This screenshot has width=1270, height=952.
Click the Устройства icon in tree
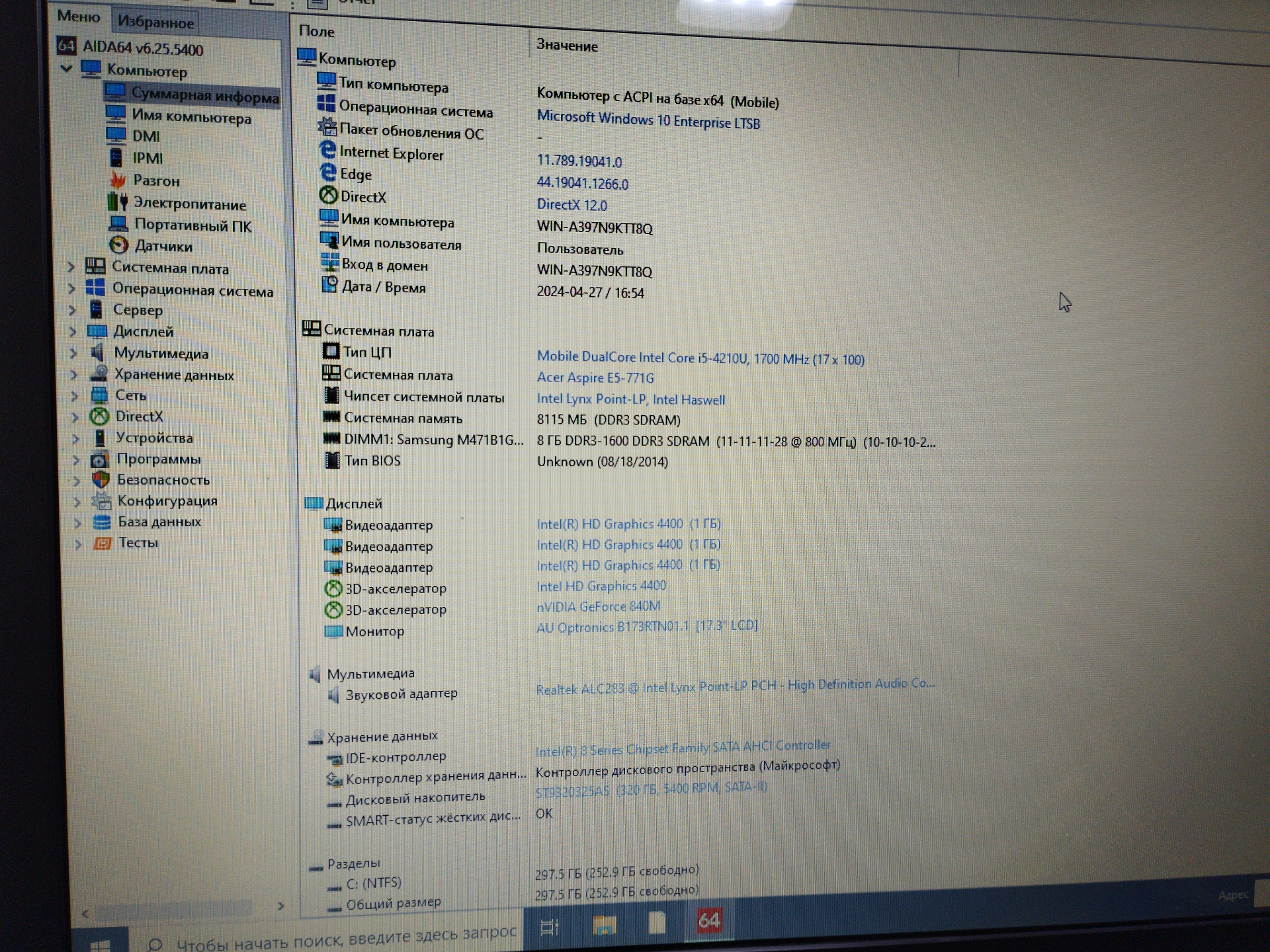click(100, 437)
